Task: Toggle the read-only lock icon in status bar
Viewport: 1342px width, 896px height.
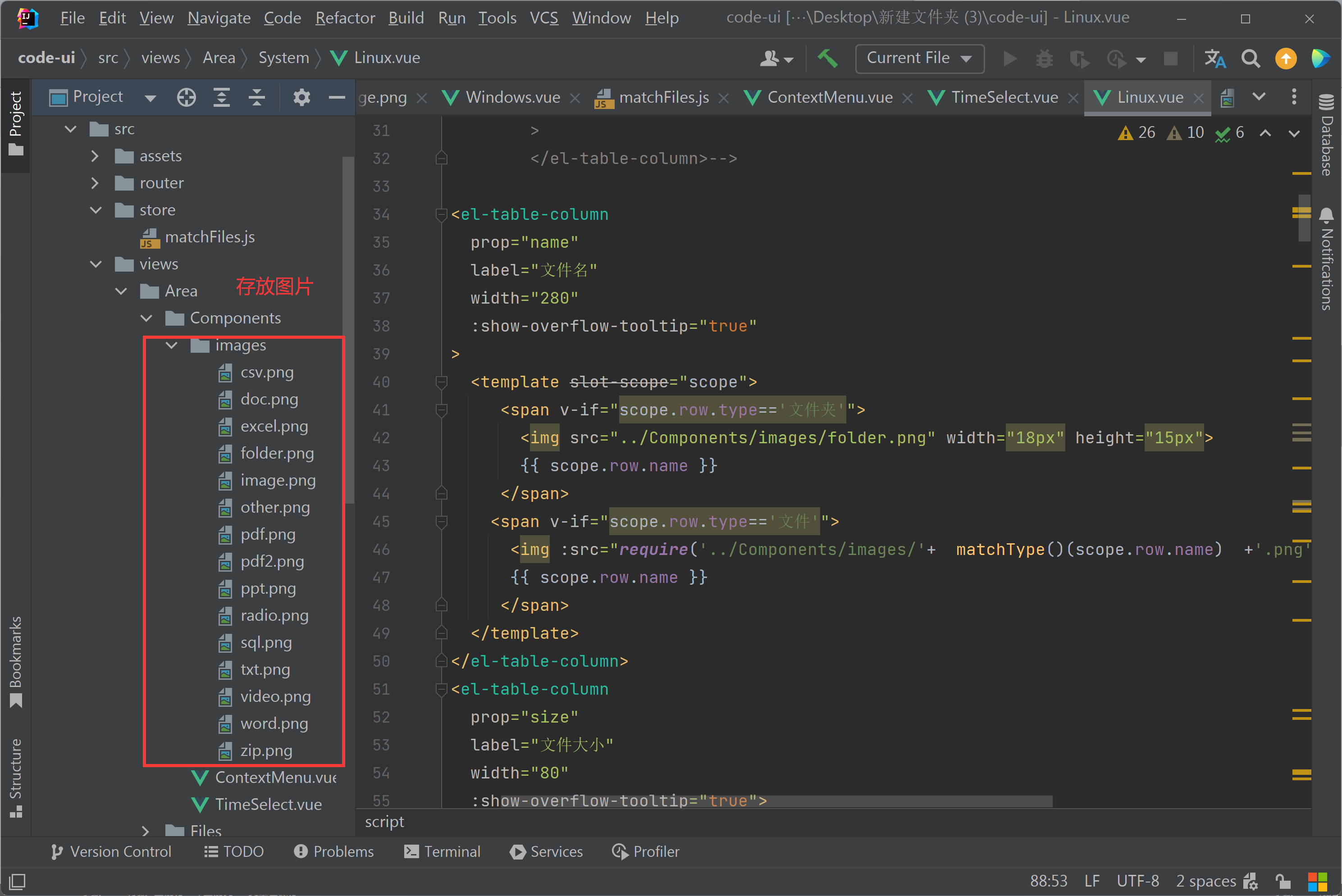Action: (x=1282, y=881)
